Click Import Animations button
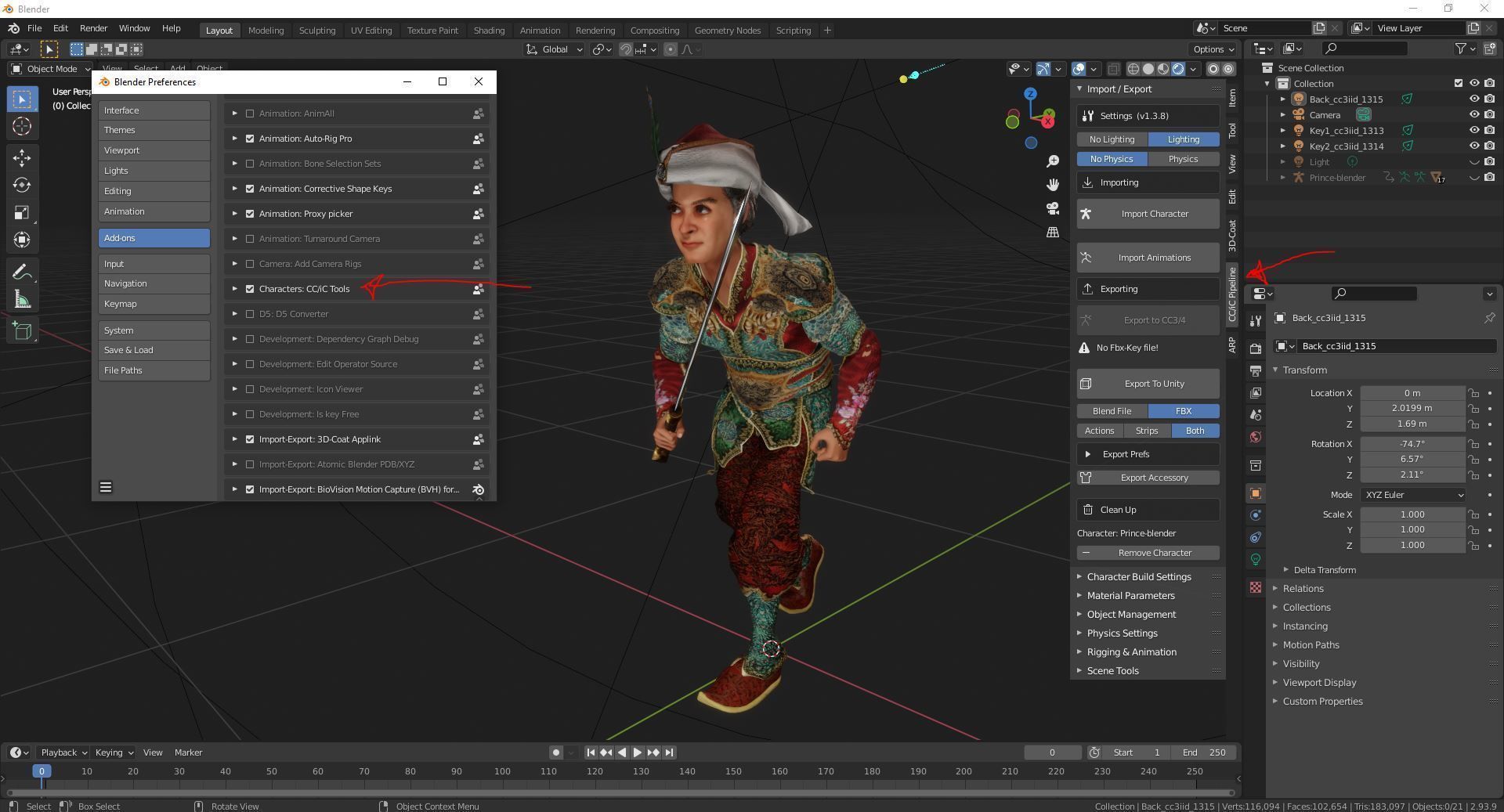This screenshot has height=812, width=1504. pos(1148,258)
